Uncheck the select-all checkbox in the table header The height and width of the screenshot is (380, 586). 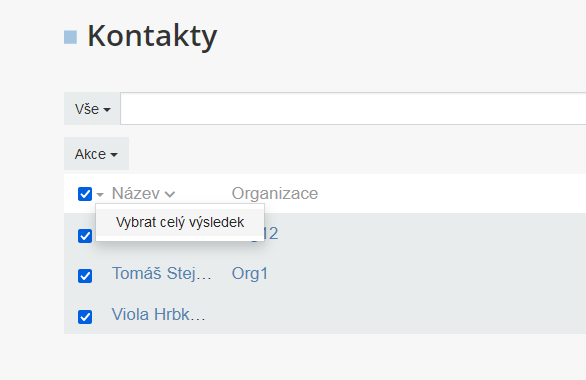pyautogui.click(x=85, y=194)
